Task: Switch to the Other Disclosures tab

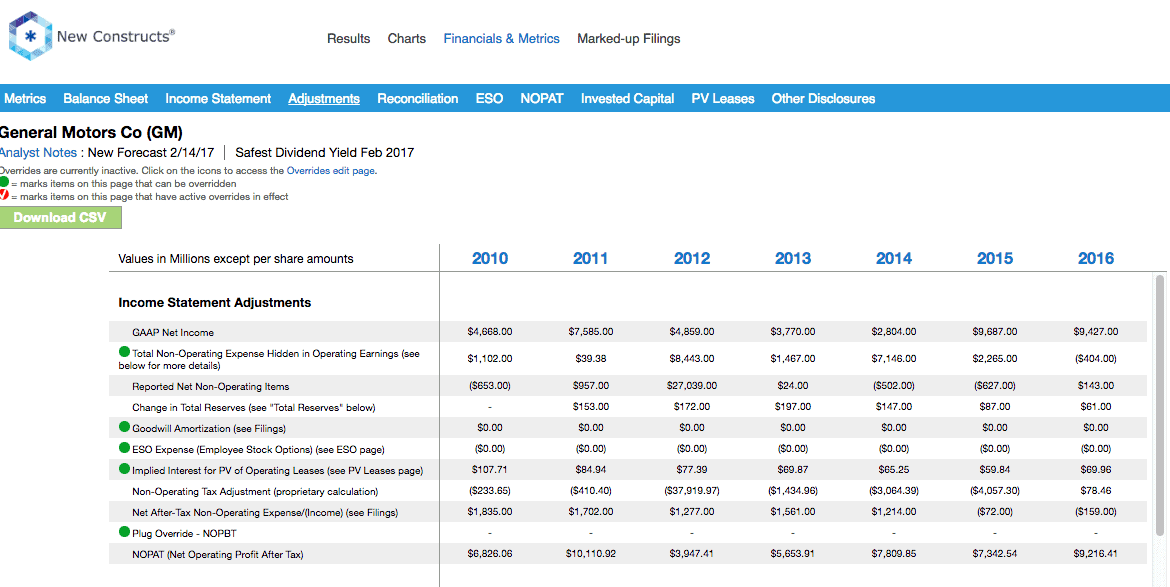Action: [823, 98]
